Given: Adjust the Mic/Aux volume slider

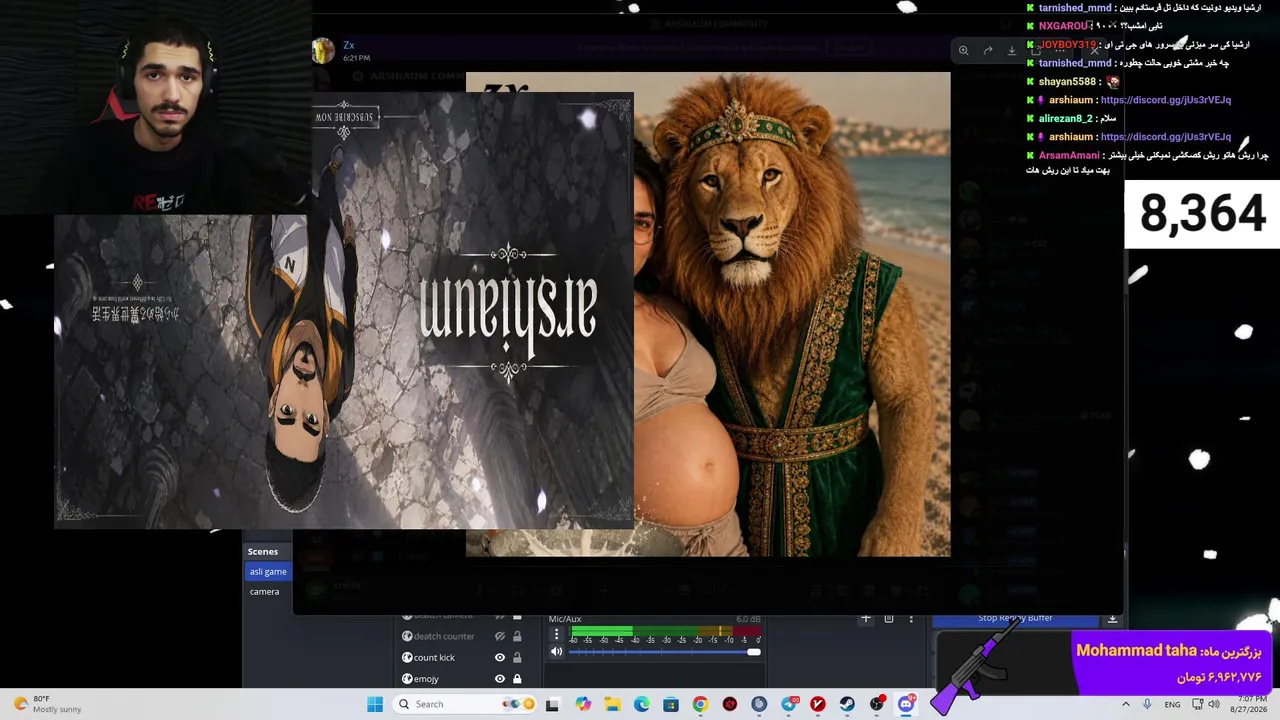Looking at the screenshot, I should click(664, 652).
